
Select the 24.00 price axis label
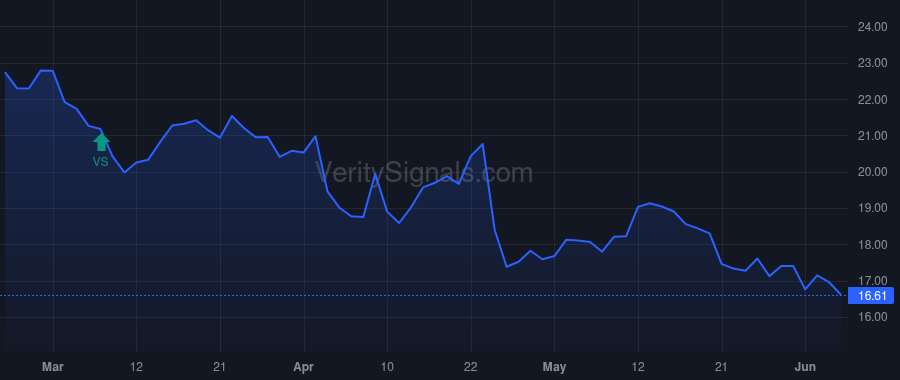[x=872, y=27]
